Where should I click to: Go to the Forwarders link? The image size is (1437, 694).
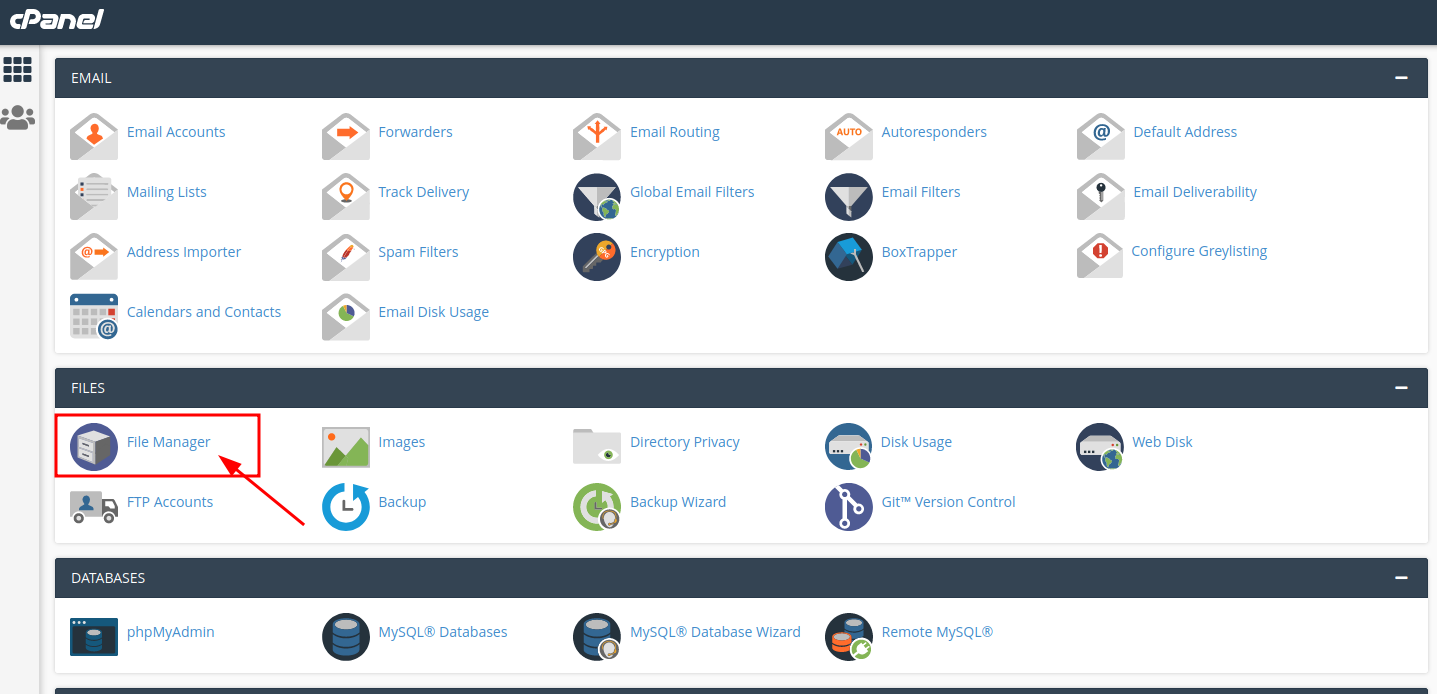[415, 132]
